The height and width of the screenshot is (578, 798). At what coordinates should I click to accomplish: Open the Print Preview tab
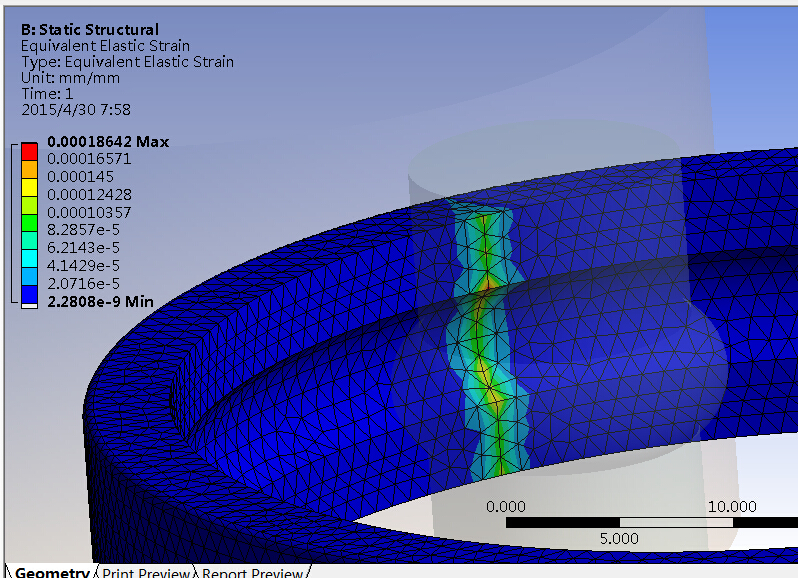coord(146,572)
